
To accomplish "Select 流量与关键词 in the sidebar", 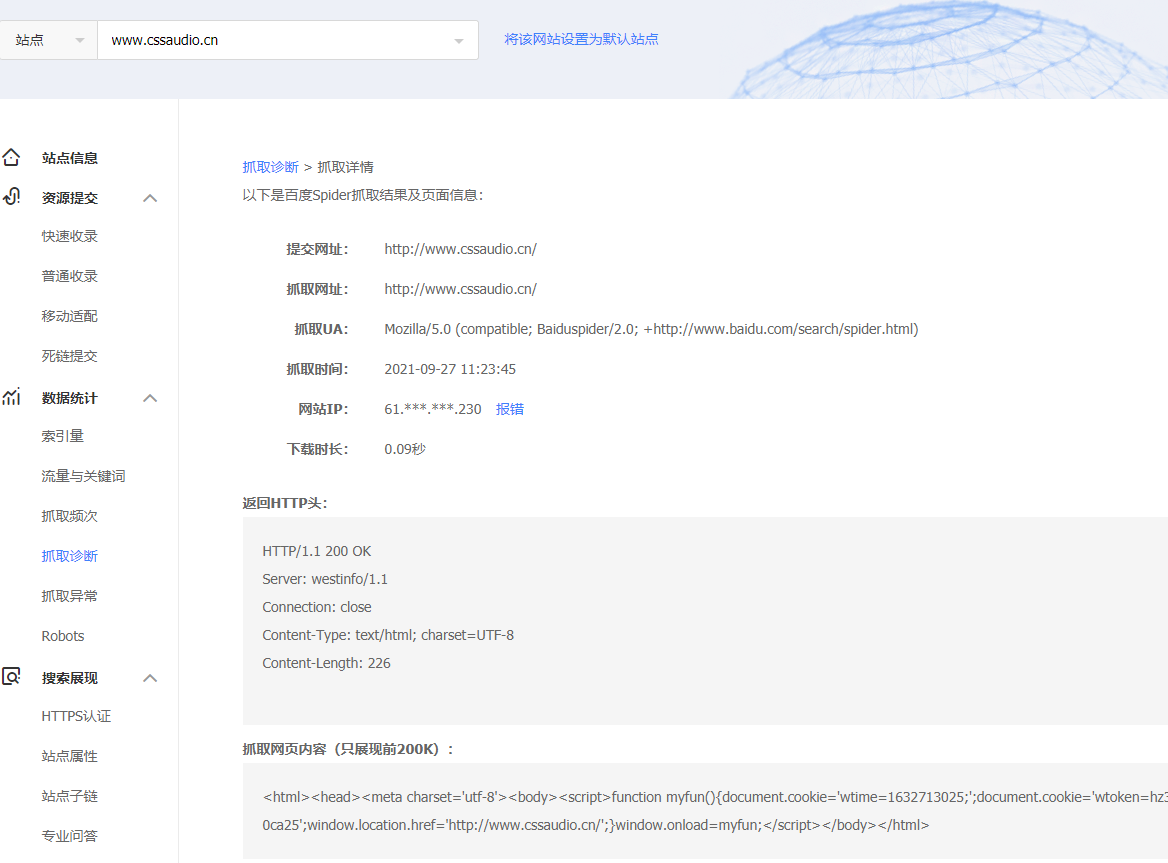I will click(x=83, y=476).
